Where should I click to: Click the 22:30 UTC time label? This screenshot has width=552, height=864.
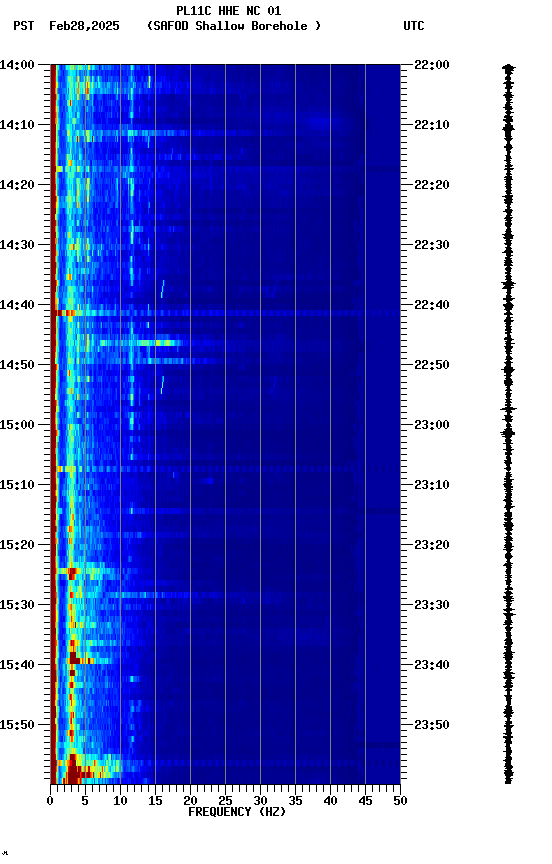432,245
